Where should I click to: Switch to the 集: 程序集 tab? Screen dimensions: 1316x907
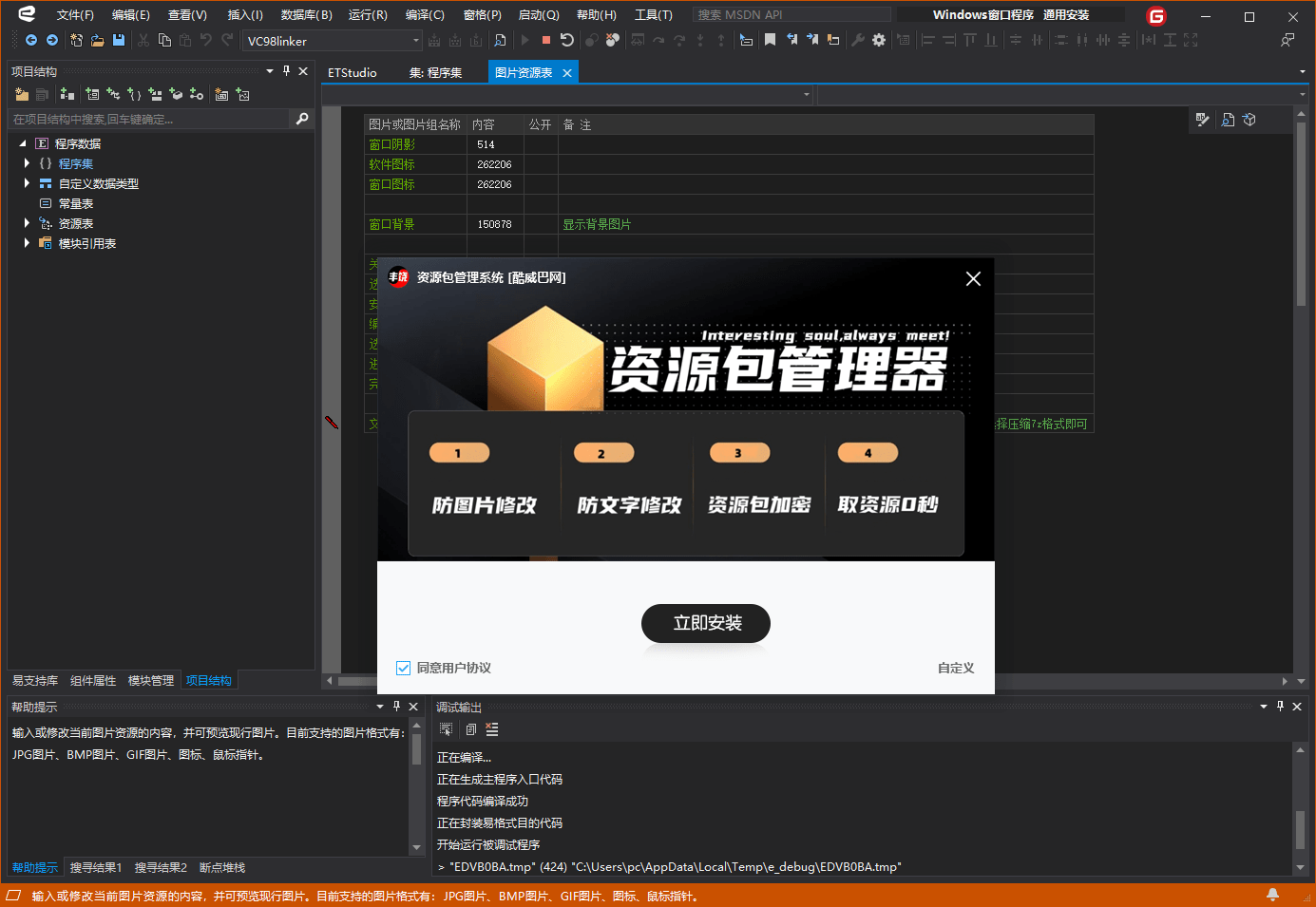coord(436,72)
